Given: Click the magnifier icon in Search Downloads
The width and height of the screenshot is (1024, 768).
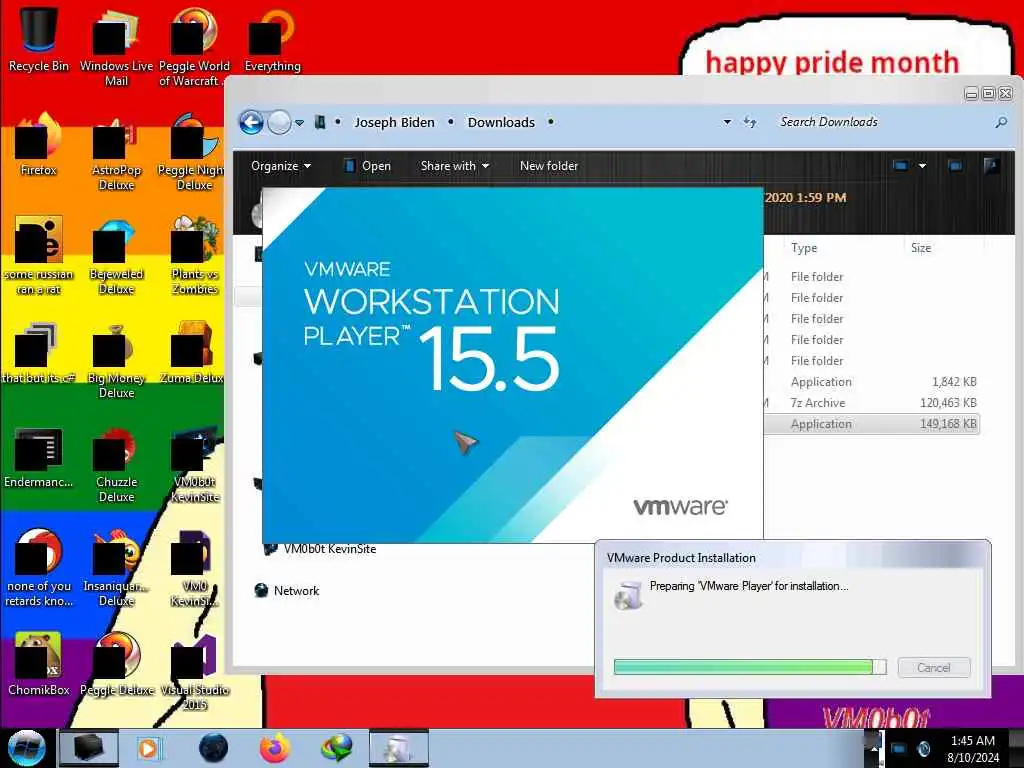Looking at the screenshot, I should (1001, 122).
